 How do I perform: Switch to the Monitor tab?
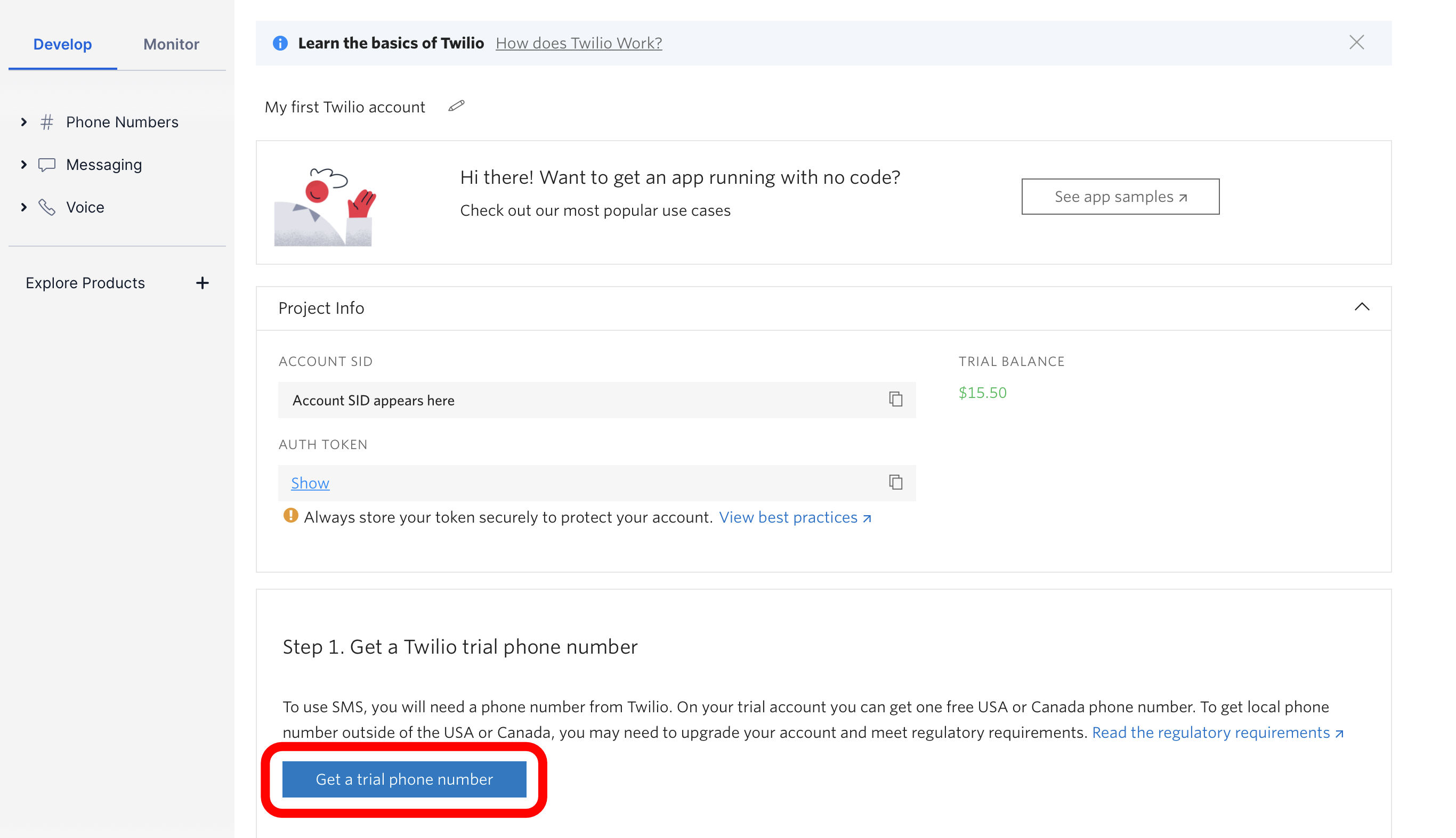(171, 44)
